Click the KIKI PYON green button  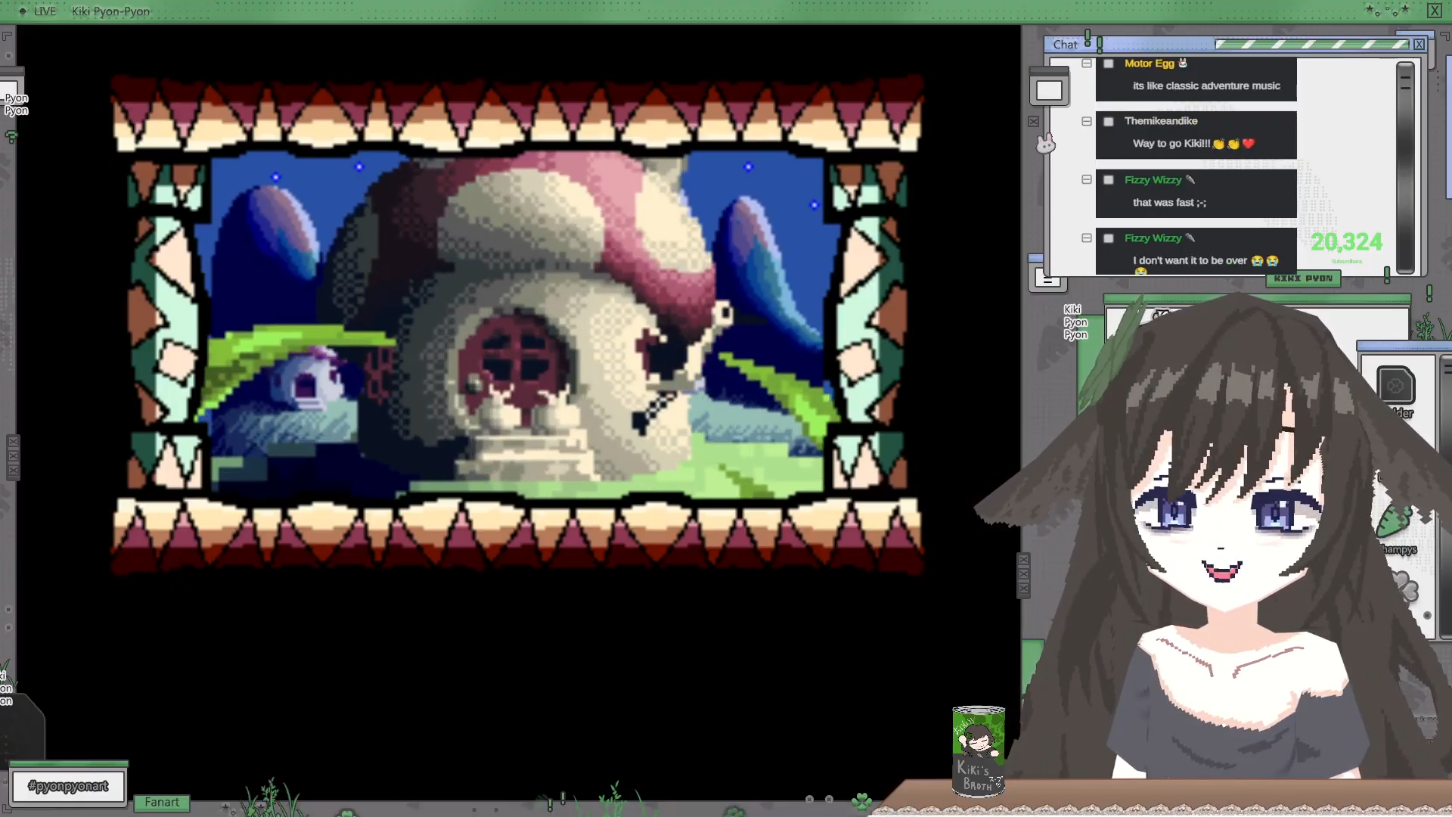(1303, 278)
